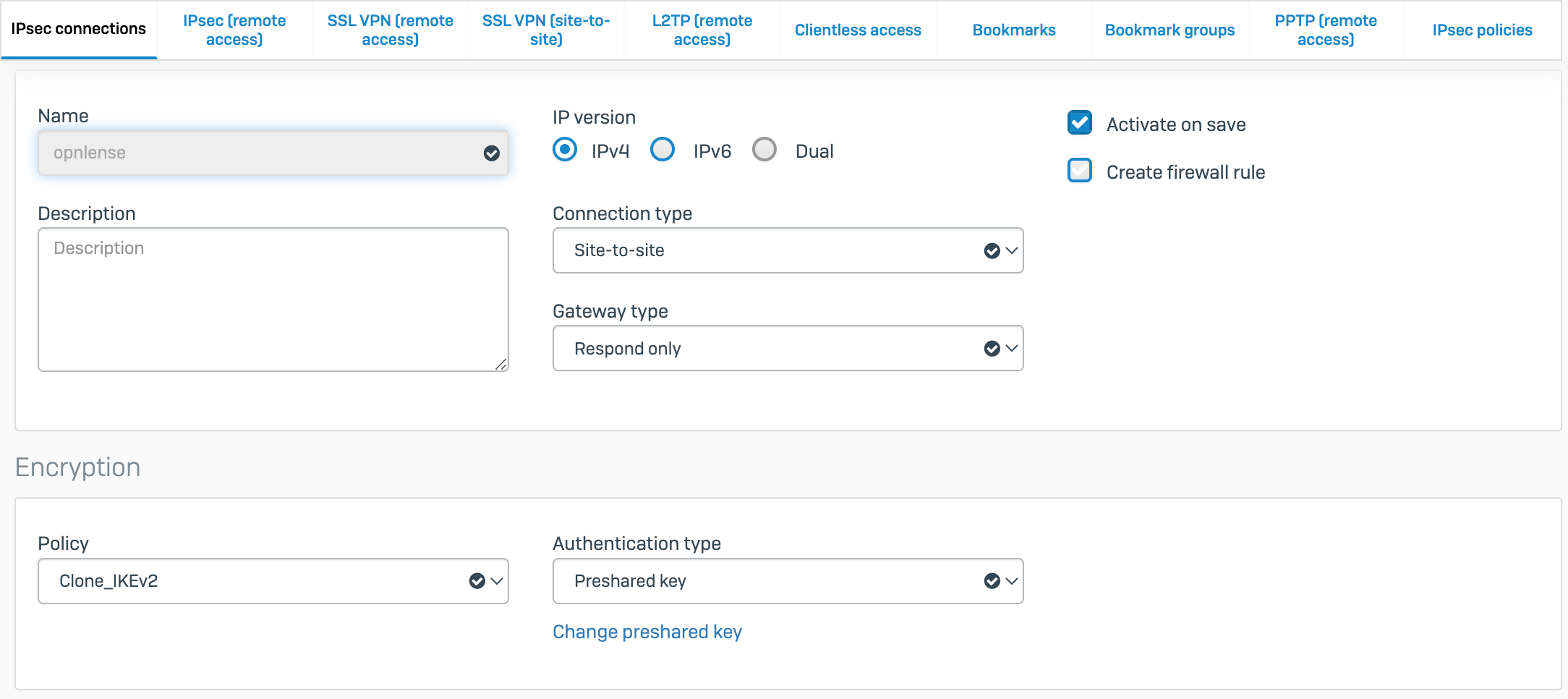This screenshot has height=699, width=1568.
Task: Open the Authentication type dropdown arrow
Action: point(1012,581)
